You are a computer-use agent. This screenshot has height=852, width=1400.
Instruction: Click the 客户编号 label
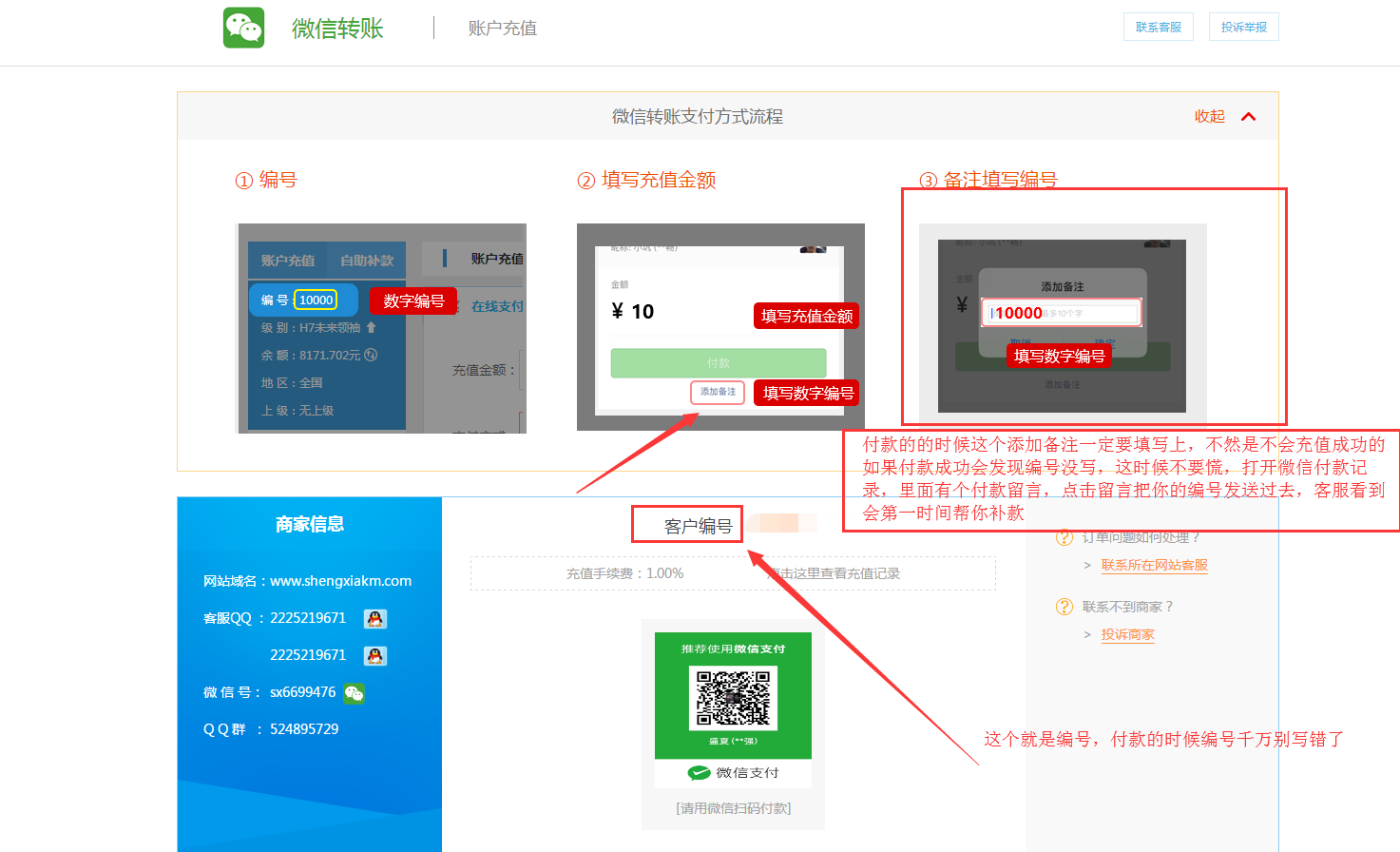click(x=698, y=526)
